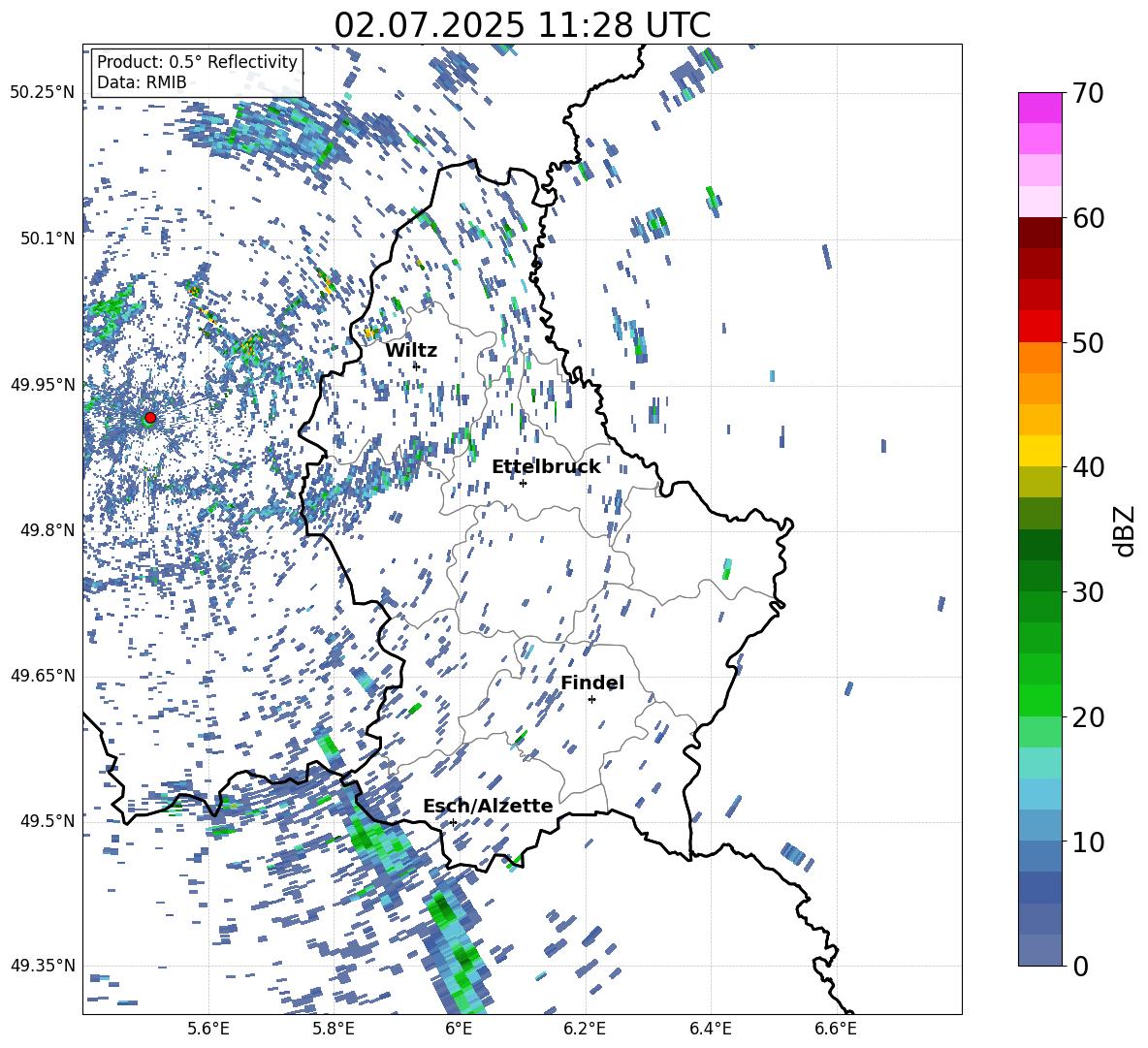Click the 49.5°N latitude label
This screenshot has width=1148, height=1048.
click(x=48, y=820)
